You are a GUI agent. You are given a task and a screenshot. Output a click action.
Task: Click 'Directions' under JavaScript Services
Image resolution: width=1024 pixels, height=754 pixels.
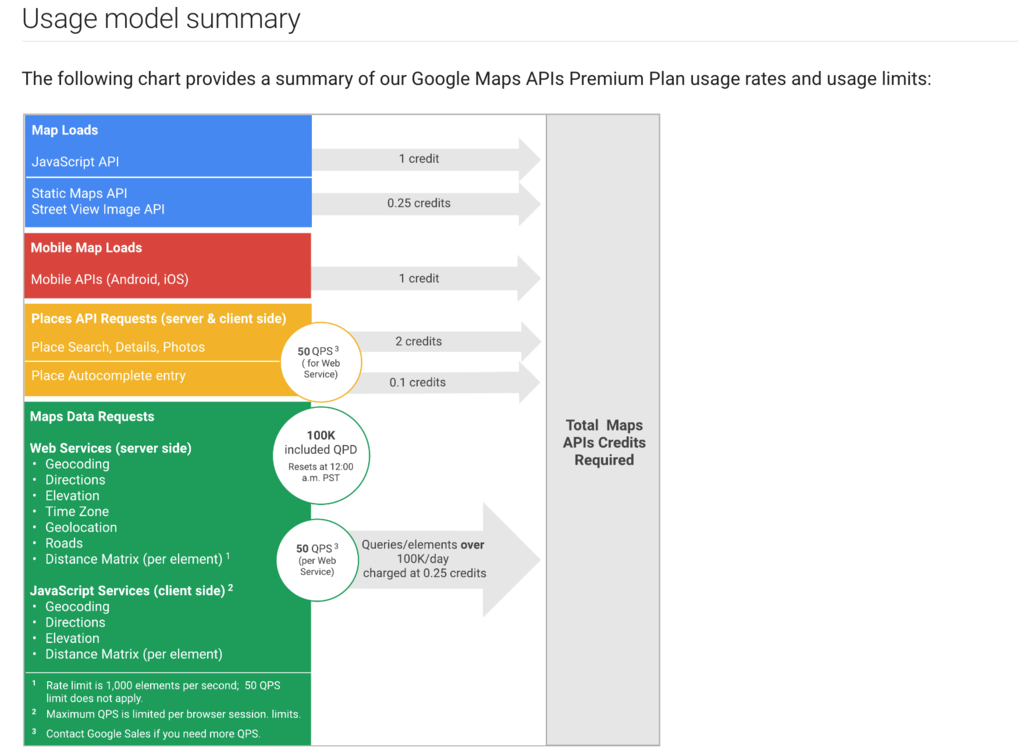[75, 623]
